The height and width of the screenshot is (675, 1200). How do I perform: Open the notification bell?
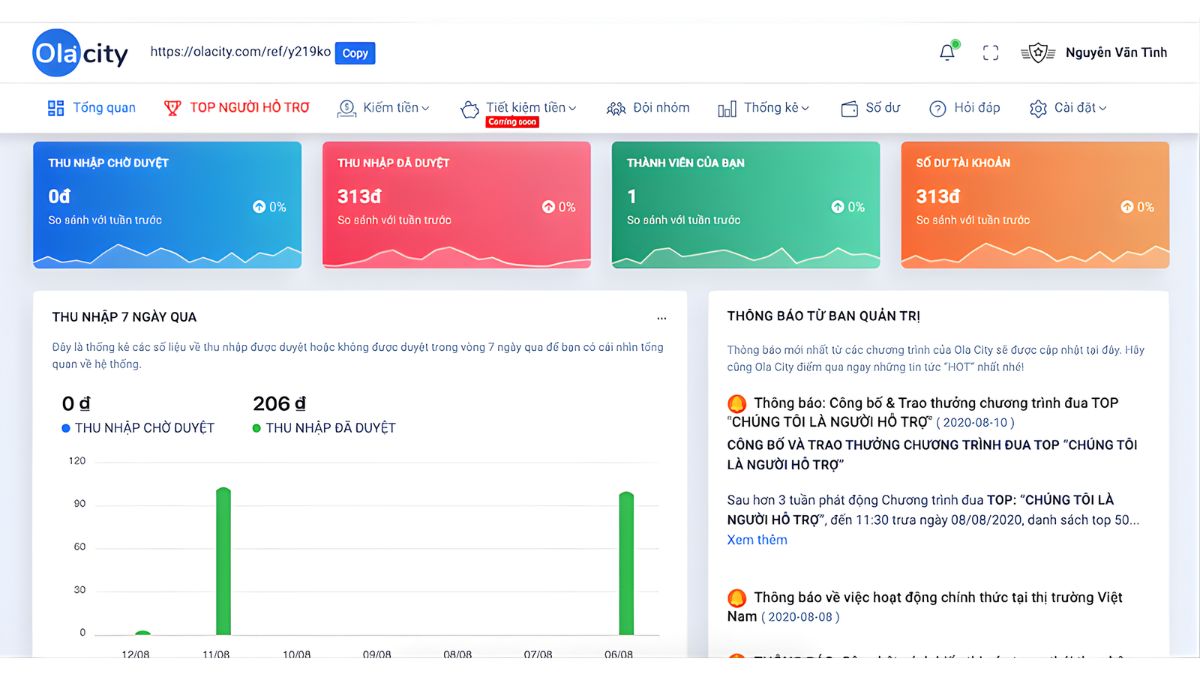tap(946, 52)
